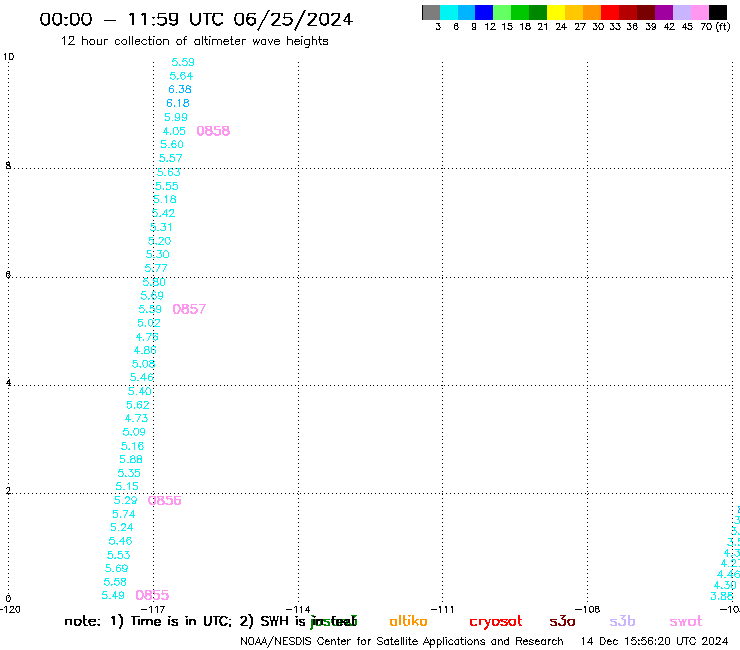
Task: Click the '0856' time marker
Action: [165, 500]
